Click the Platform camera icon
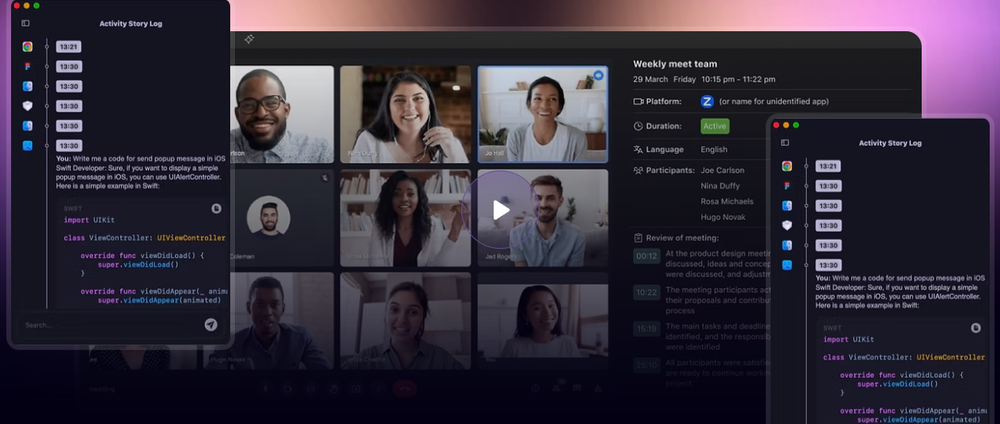This screenshot has height=424, width=1000. tap(638, 101)
